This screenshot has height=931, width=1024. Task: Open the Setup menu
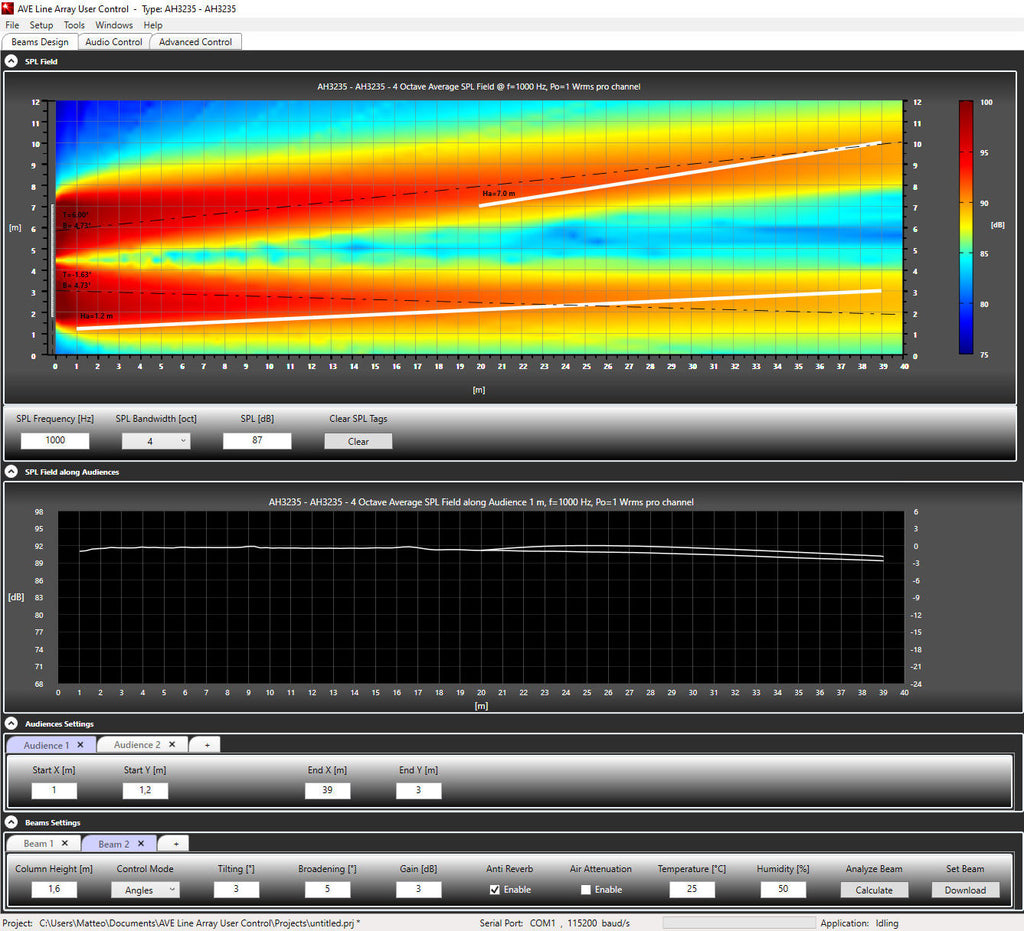41,25
